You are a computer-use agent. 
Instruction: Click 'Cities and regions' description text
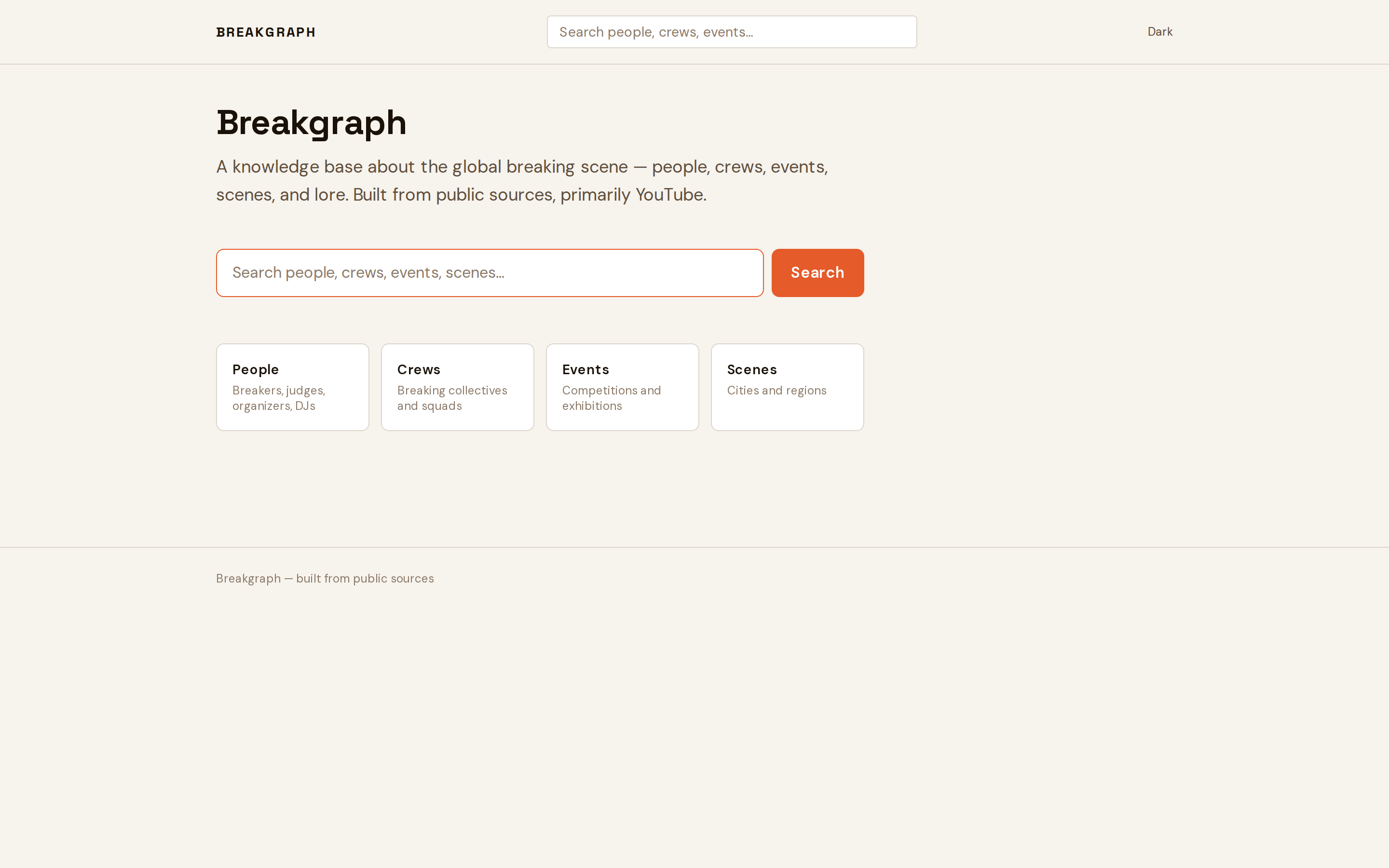[776, 390]
